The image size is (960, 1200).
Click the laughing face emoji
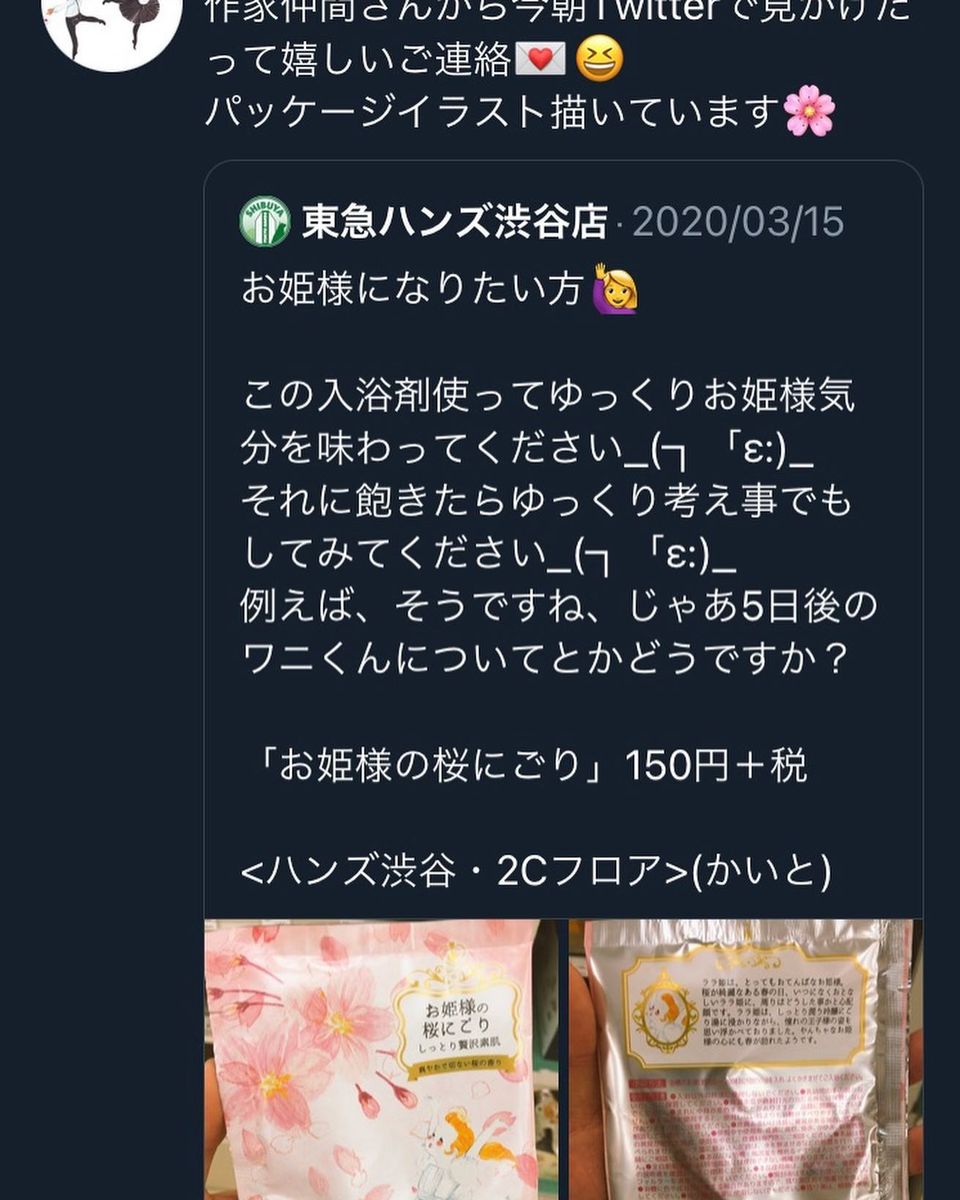(599, 60)
